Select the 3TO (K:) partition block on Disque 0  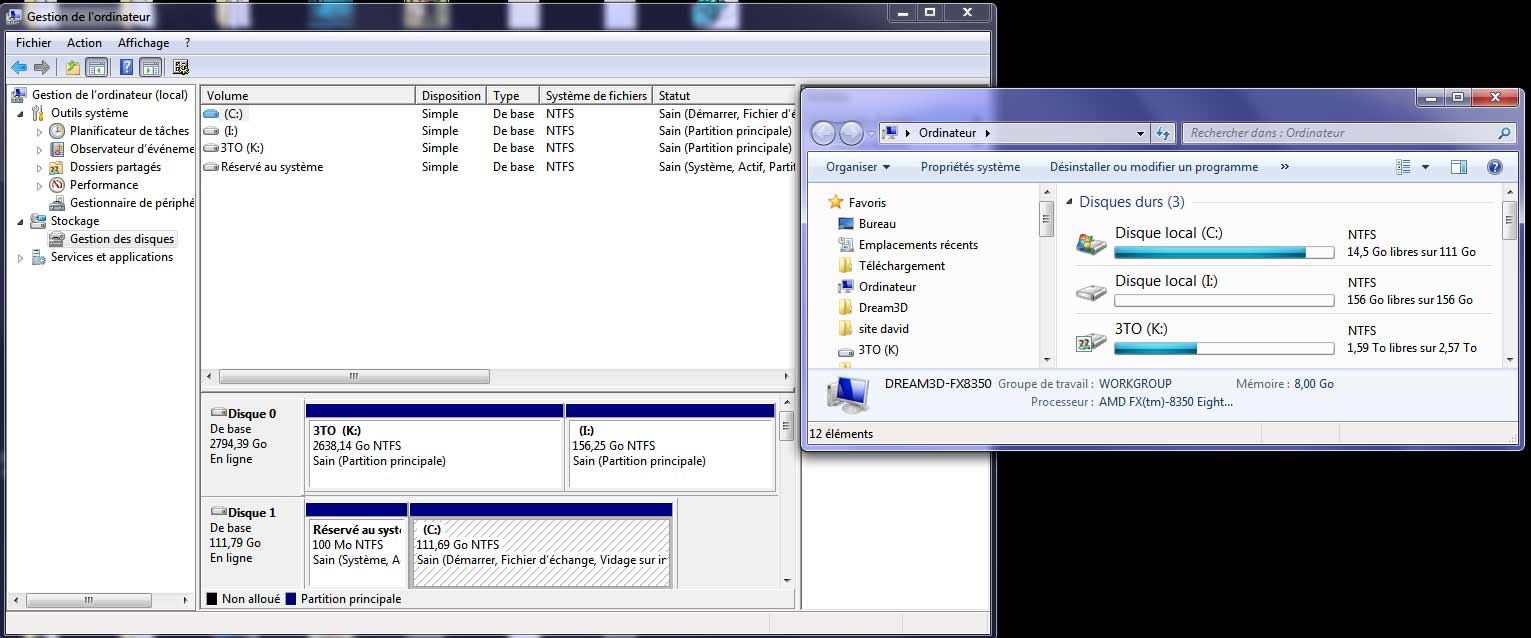[434, 447]
